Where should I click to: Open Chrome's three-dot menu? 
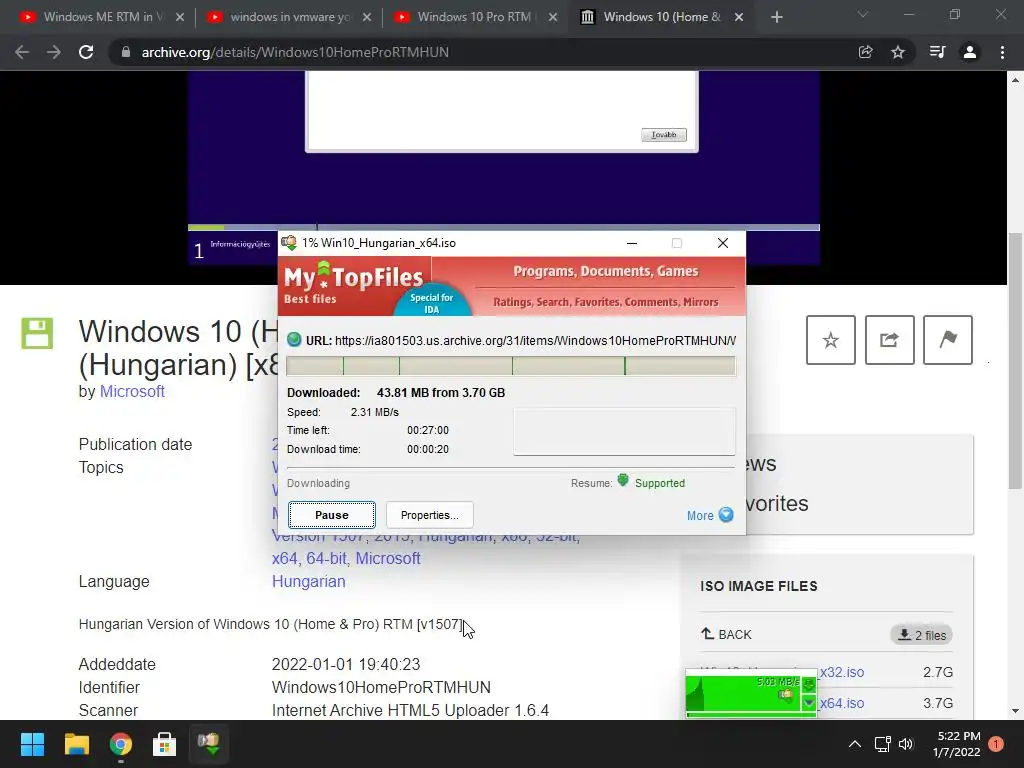1002,52
